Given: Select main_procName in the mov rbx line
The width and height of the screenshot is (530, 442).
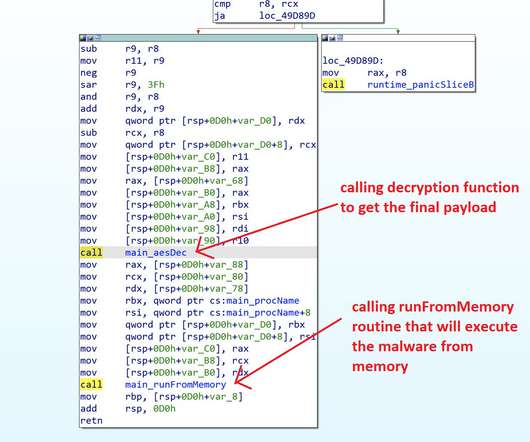Looking at the screenshot, I should pos(263,301).
